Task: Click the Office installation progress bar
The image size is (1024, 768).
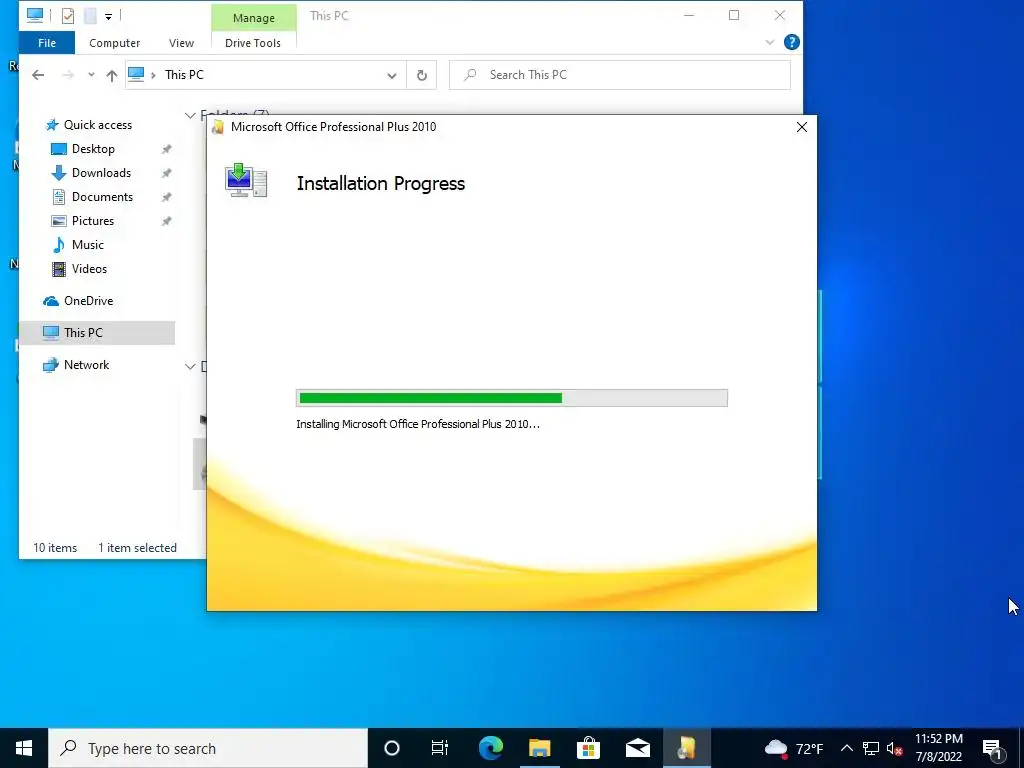Action: (511, 398)
